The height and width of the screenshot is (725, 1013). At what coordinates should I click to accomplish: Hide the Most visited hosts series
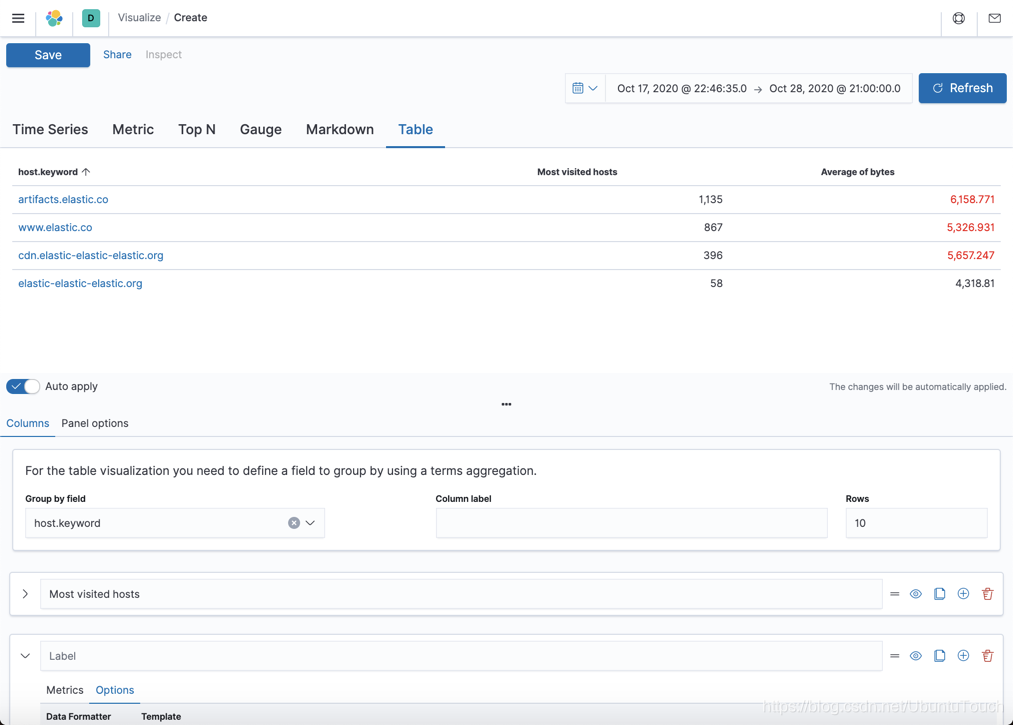point(916,594)
